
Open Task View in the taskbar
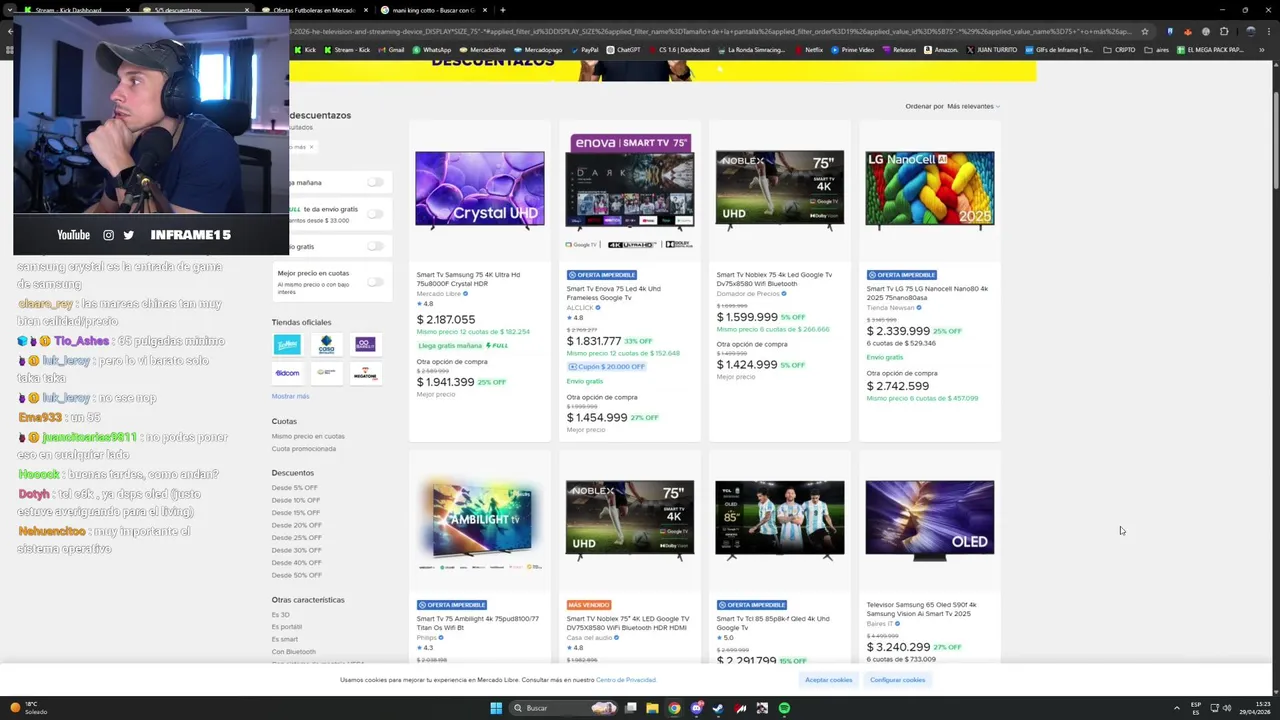click(630, 708)
